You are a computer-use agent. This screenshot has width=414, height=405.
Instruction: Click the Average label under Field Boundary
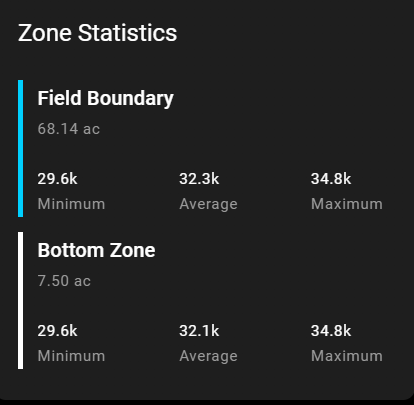tap(208, 204)
